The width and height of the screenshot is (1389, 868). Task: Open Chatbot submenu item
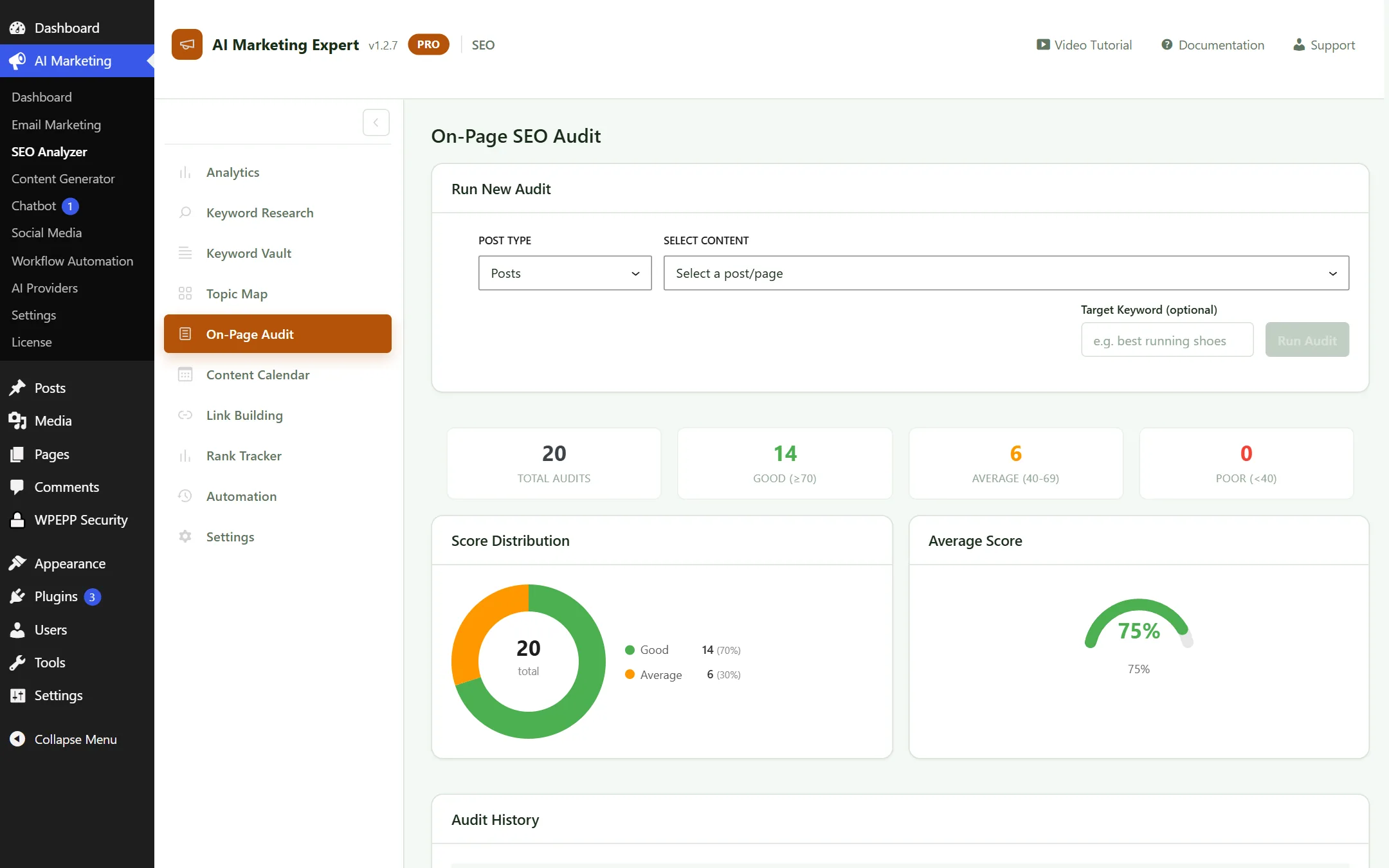pyautogui.click(x=34, y=206)
